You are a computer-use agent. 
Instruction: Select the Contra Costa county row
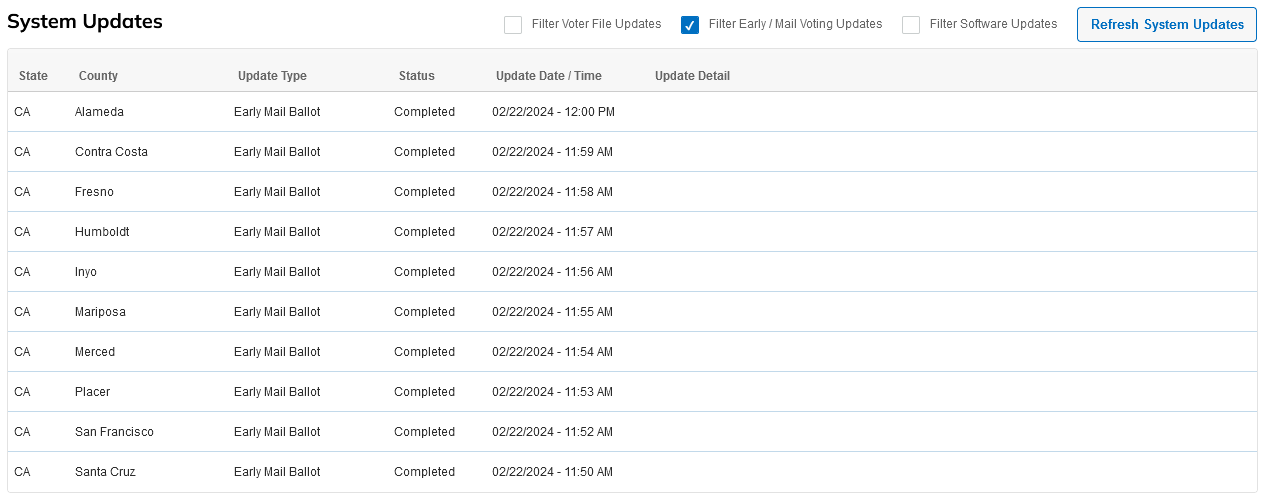coord(632,152)
